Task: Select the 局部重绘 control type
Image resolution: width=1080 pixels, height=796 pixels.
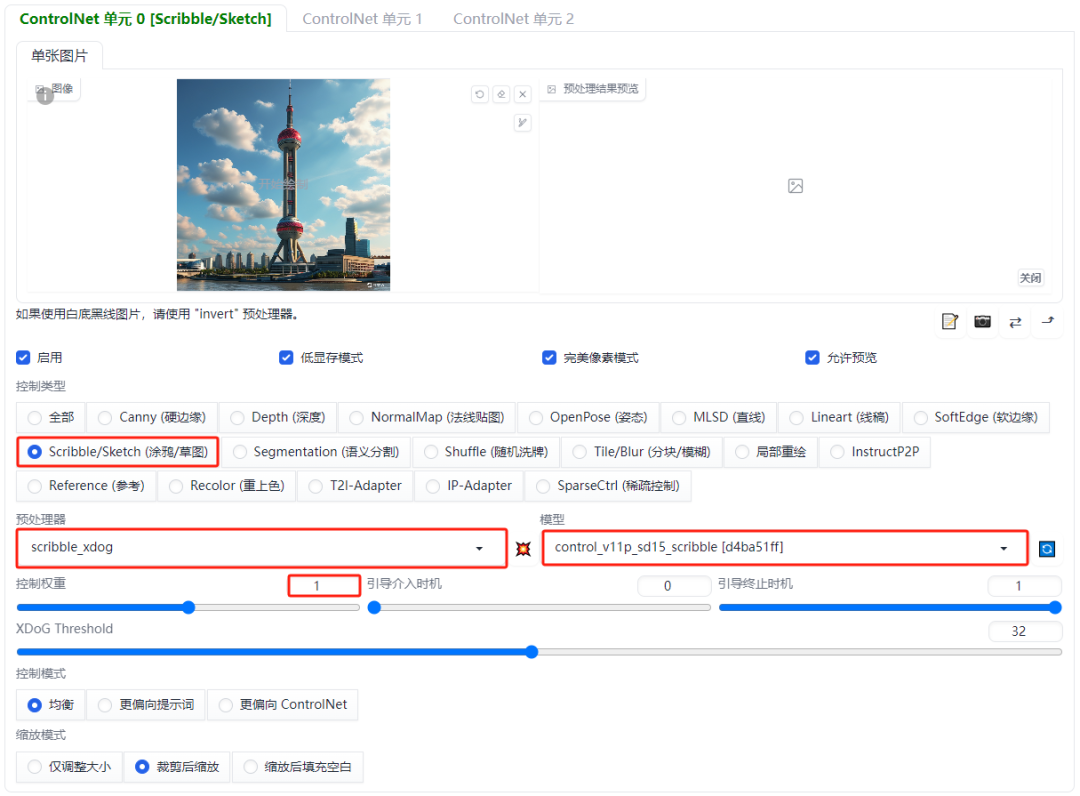Action: pos(770,452)
